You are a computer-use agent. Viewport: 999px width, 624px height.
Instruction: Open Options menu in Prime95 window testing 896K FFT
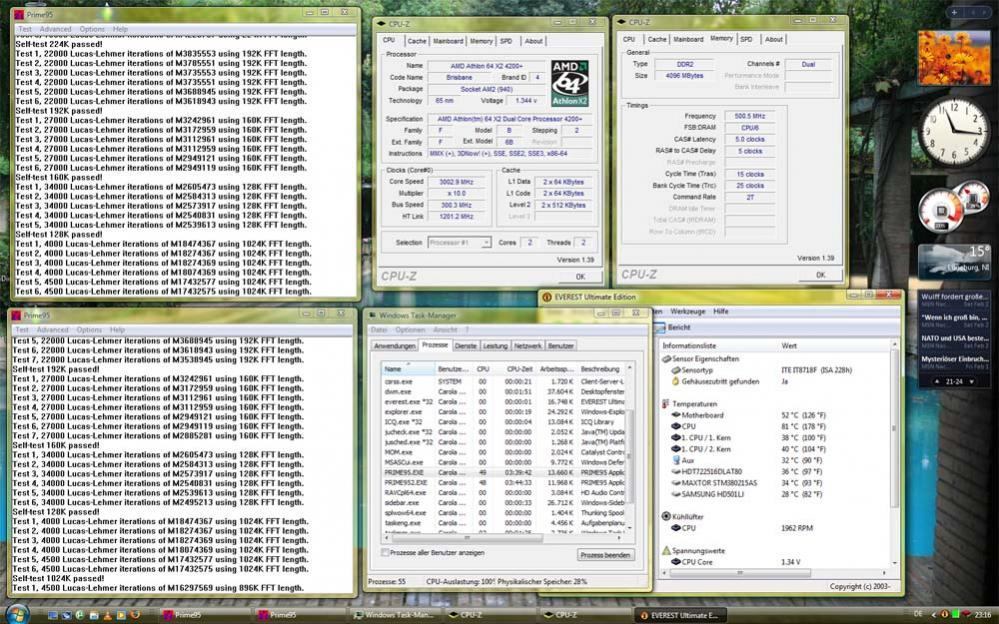(89, 330)
